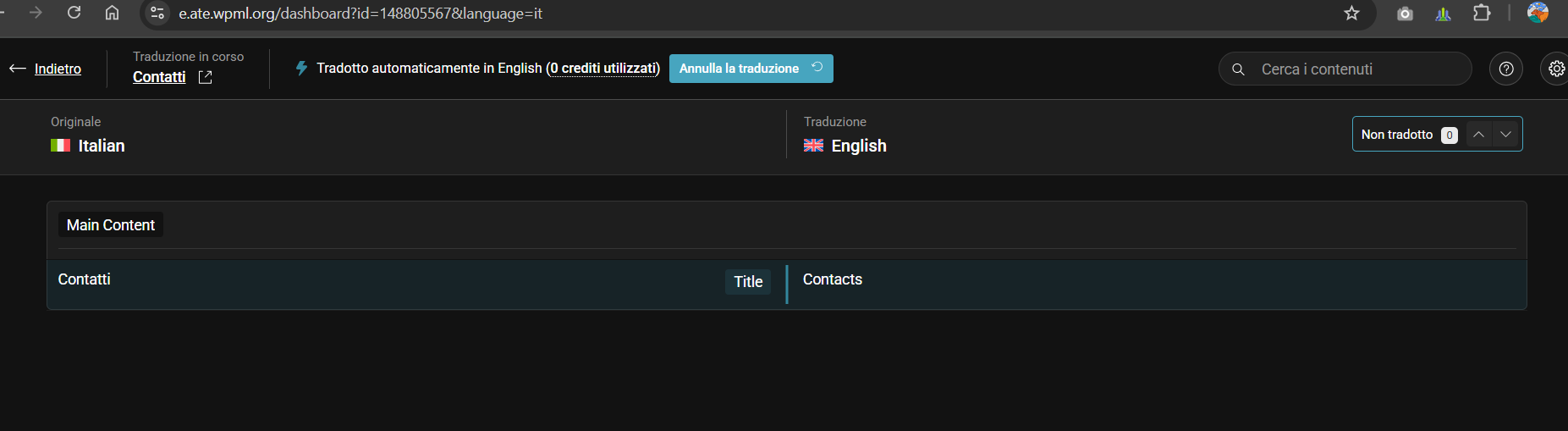Bookmark this page with the star icon

(x=1351, y=13)
